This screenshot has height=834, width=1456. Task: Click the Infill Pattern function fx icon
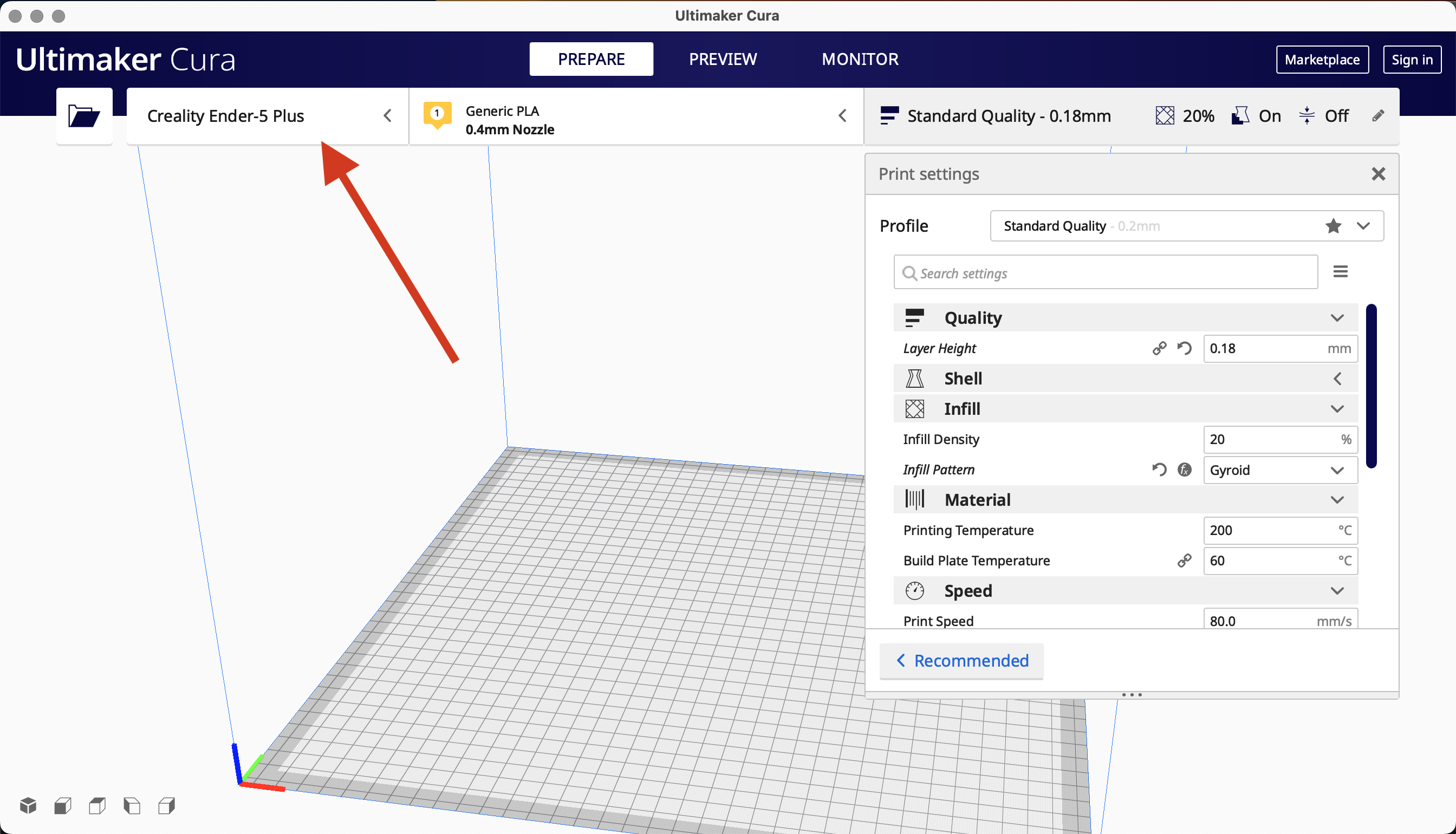click(x=1185, y=470)
